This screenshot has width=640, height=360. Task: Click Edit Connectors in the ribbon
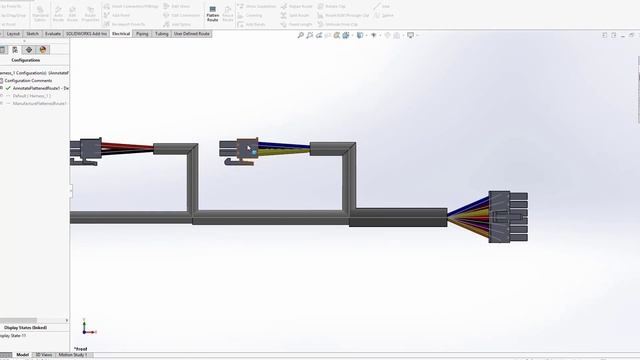182,15
